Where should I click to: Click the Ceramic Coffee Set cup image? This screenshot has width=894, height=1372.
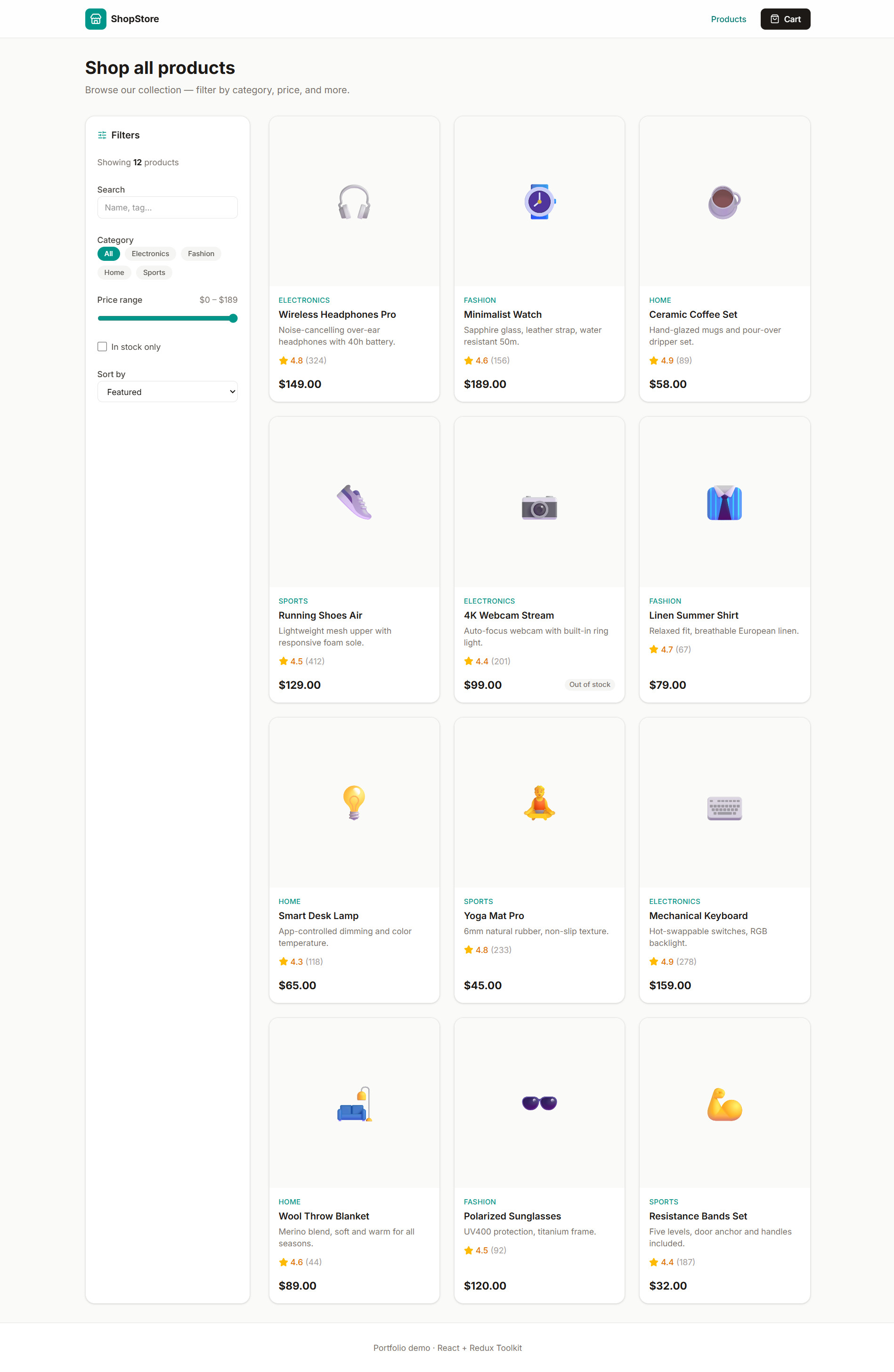[724, 202]
